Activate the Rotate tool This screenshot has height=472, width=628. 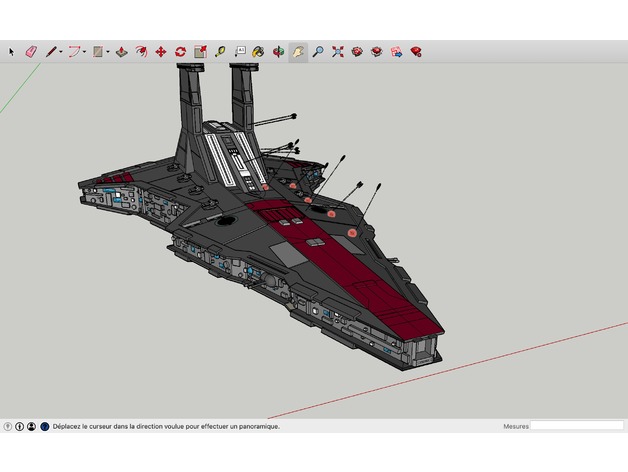(181, 51)
